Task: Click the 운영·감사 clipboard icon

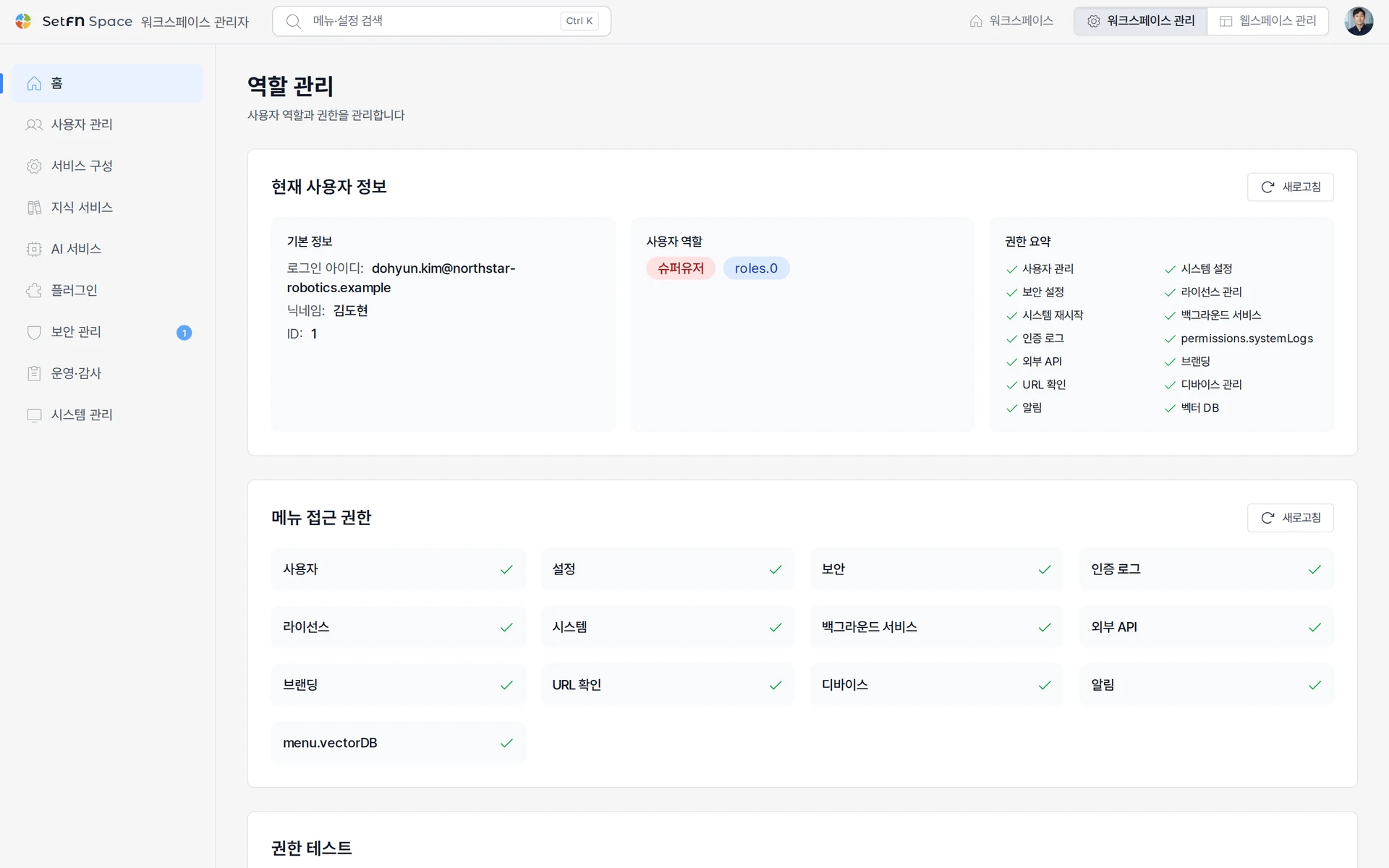Action: 34,373
